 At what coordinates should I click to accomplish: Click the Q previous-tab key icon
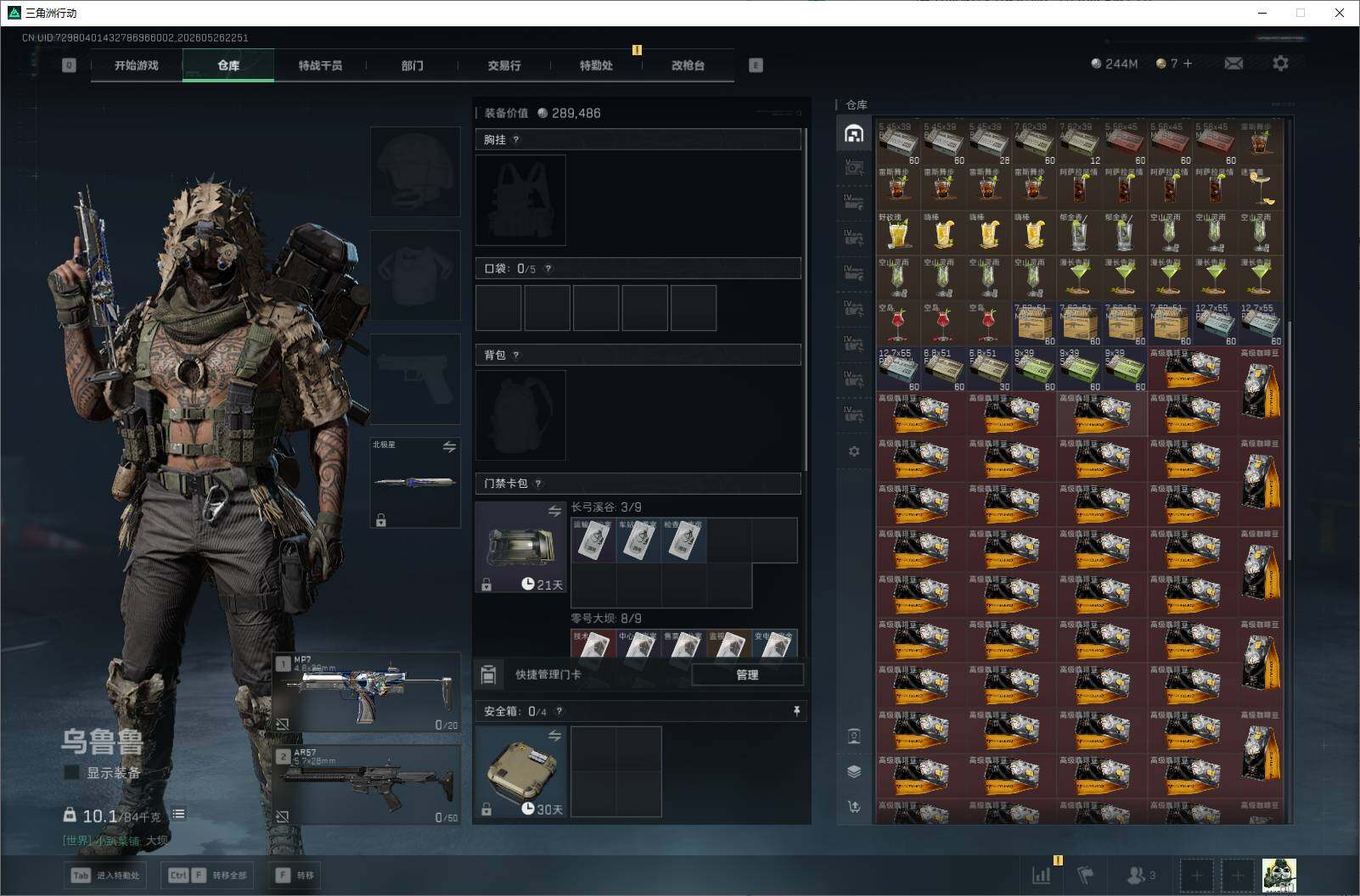(69, 65)
